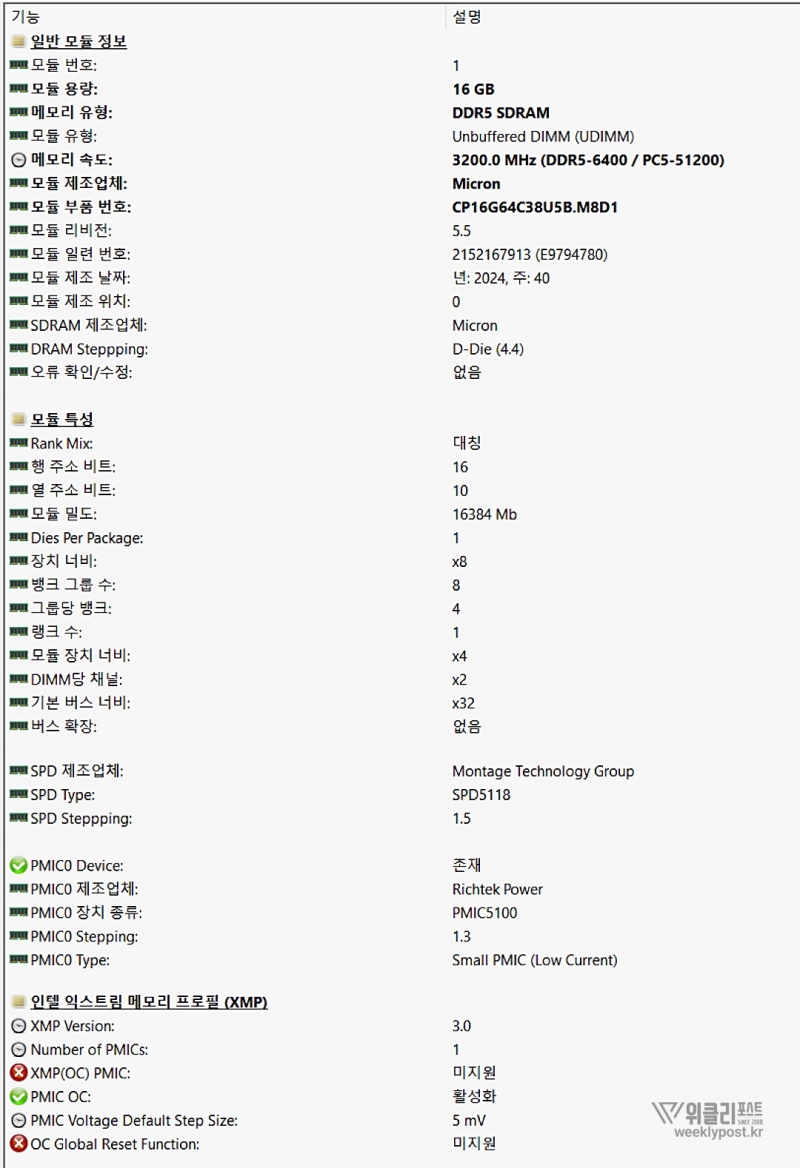Click the 설명 column header

467,17
